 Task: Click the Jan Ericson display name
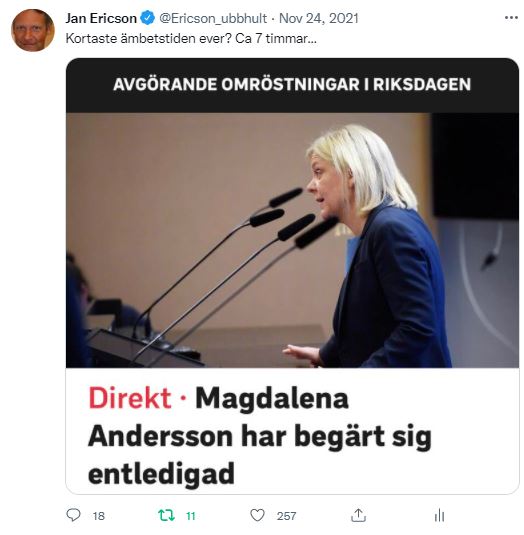101,18
